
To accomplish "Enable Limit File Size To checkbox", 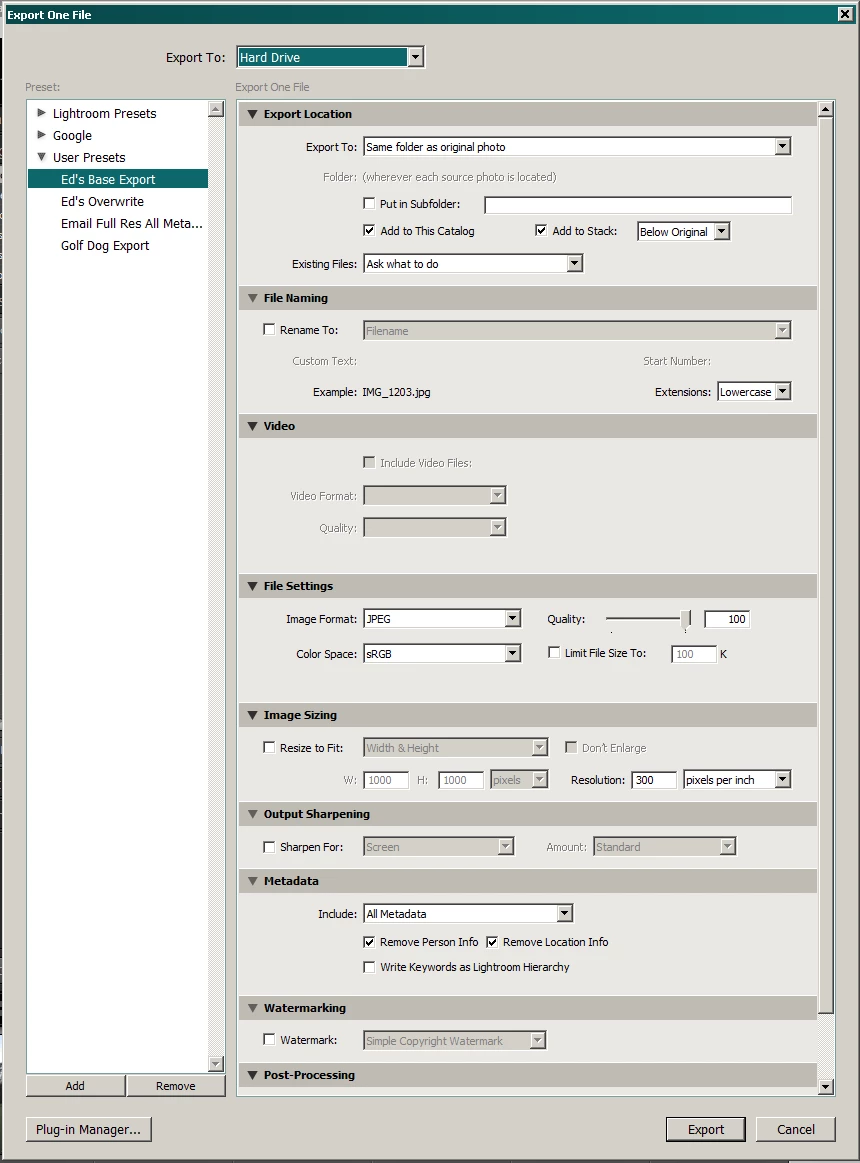I will coord(554,653).
